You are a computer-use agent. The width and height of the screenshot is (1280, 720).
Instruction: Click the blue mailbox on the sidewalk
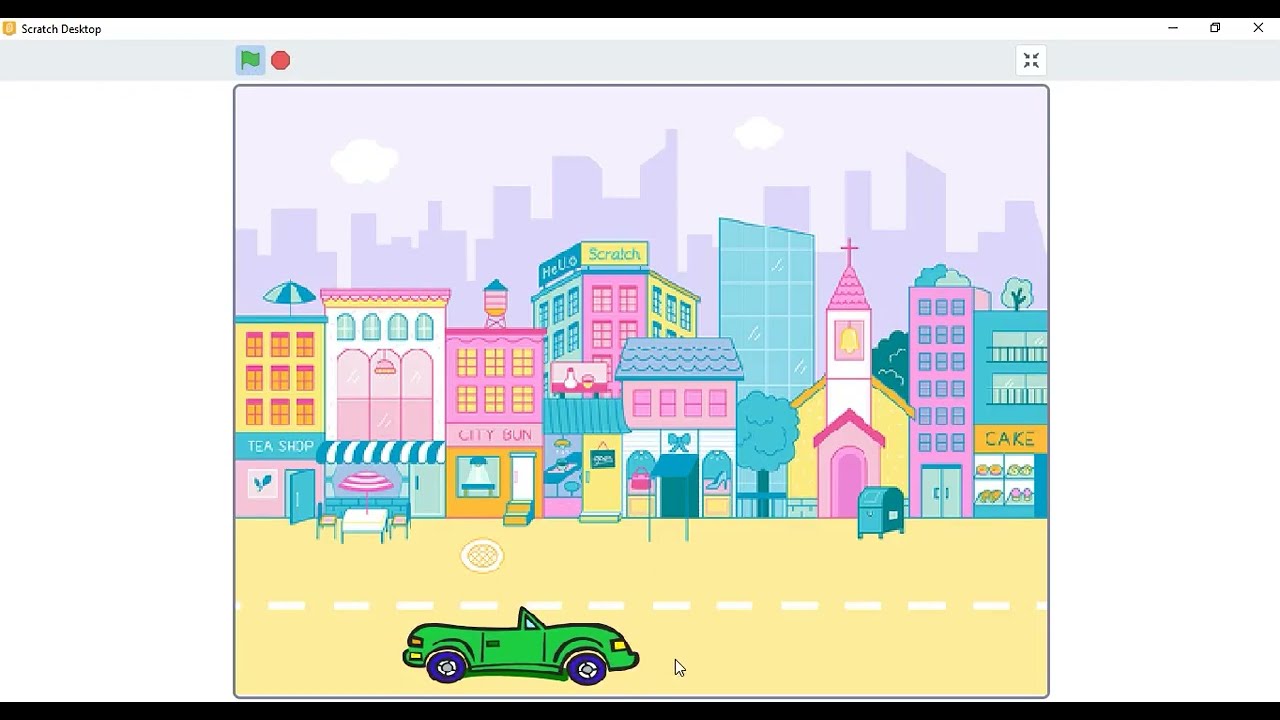pyautogui.click(x=880, y=510)
